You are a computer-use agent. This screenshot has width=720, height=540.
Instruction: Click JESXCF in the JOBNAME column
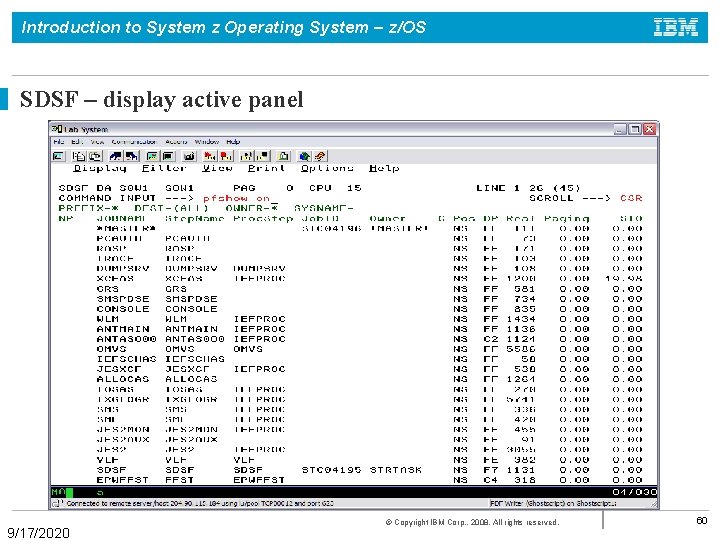[119, 370]
